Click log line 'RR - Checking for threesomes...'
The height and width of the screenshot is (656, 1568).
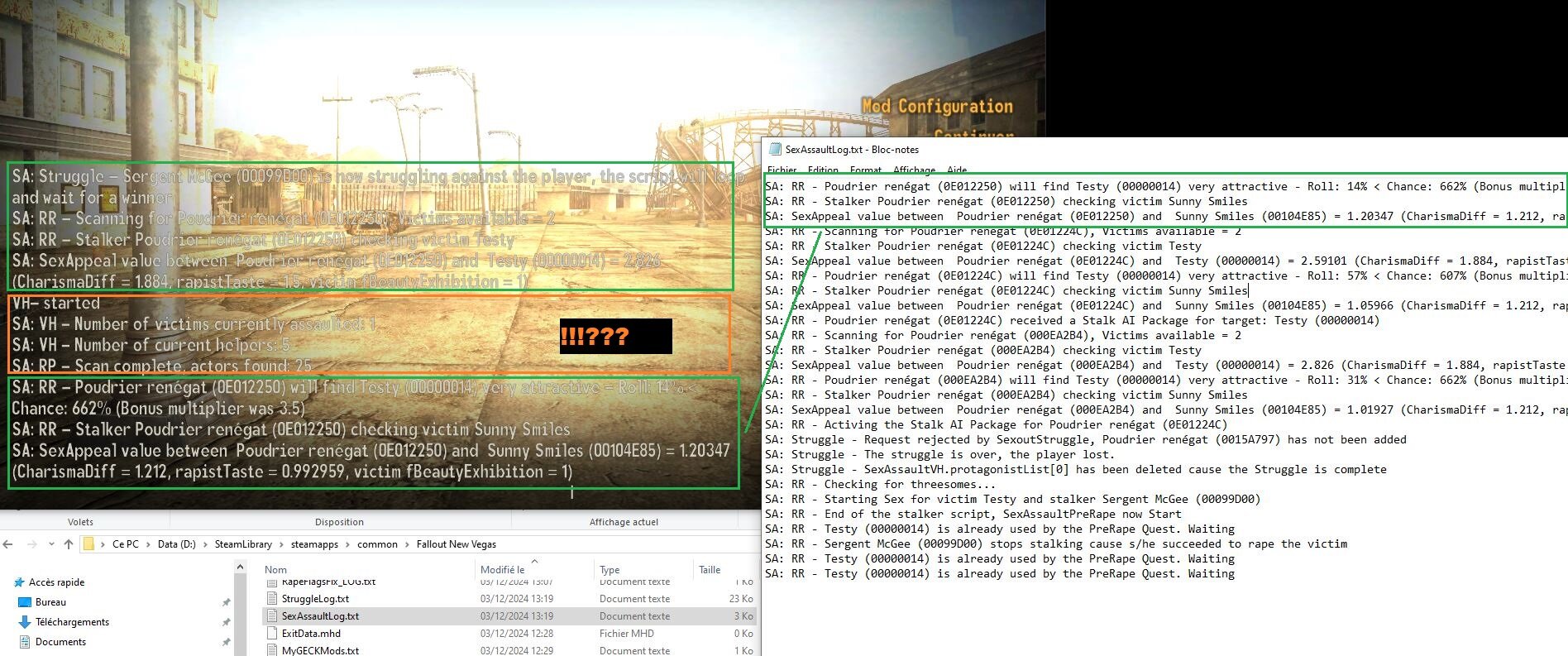pos(880,485)
